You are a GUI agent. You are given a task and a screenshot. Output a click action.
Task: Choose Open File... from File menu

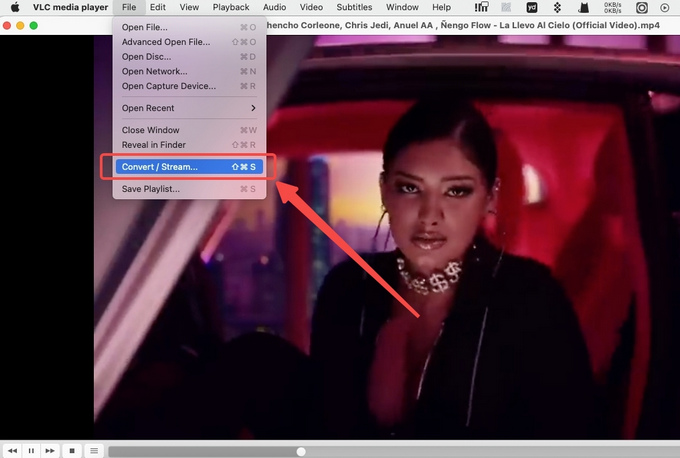pos(189,27)
